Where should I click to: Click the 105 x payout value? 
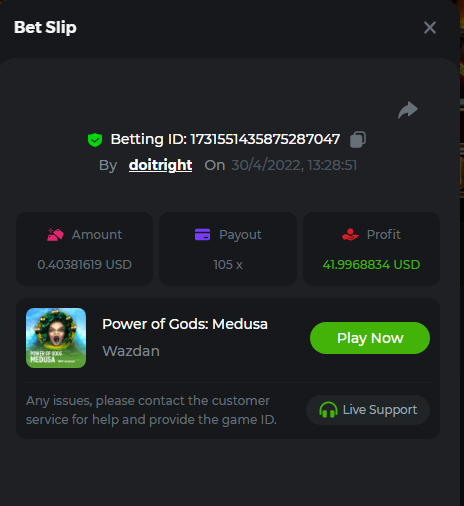pos(228,265)
